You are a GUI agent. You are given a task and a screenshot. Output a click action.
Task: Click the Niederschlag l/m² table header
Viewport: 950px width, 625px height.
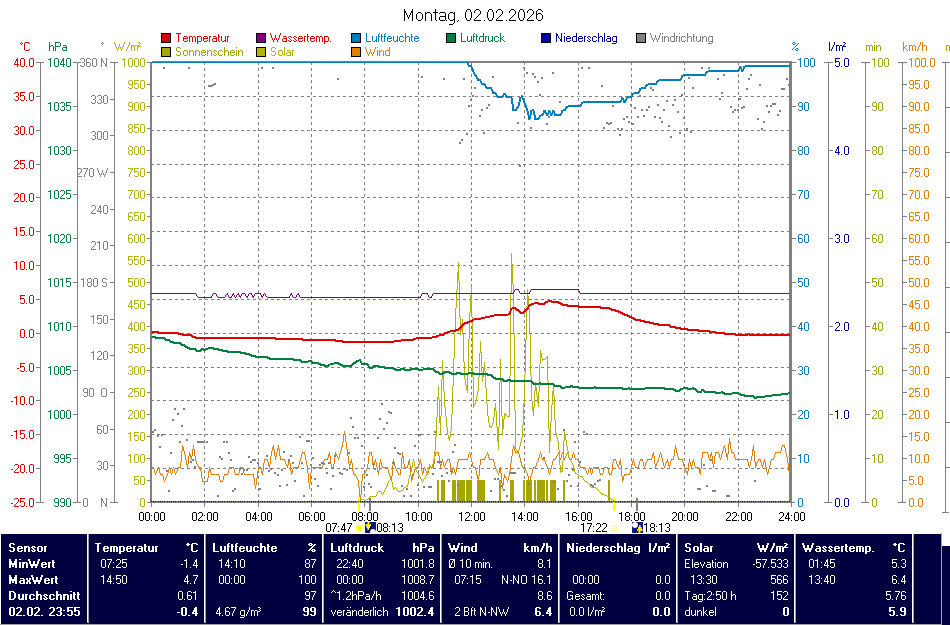tap(616, 548)
